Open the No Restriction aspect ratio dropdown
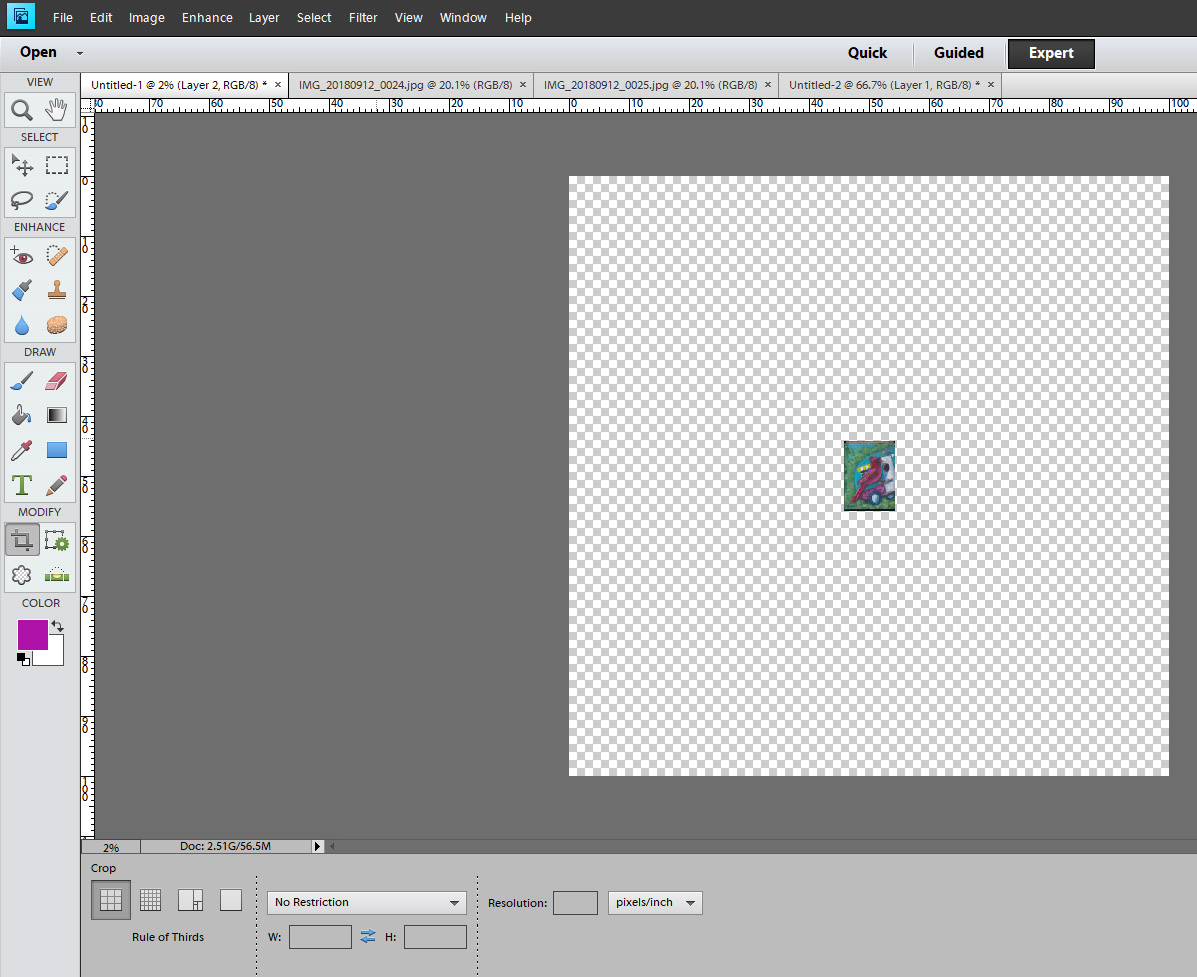This screenshot has height=977, width=1197. (x=366, y=902)
